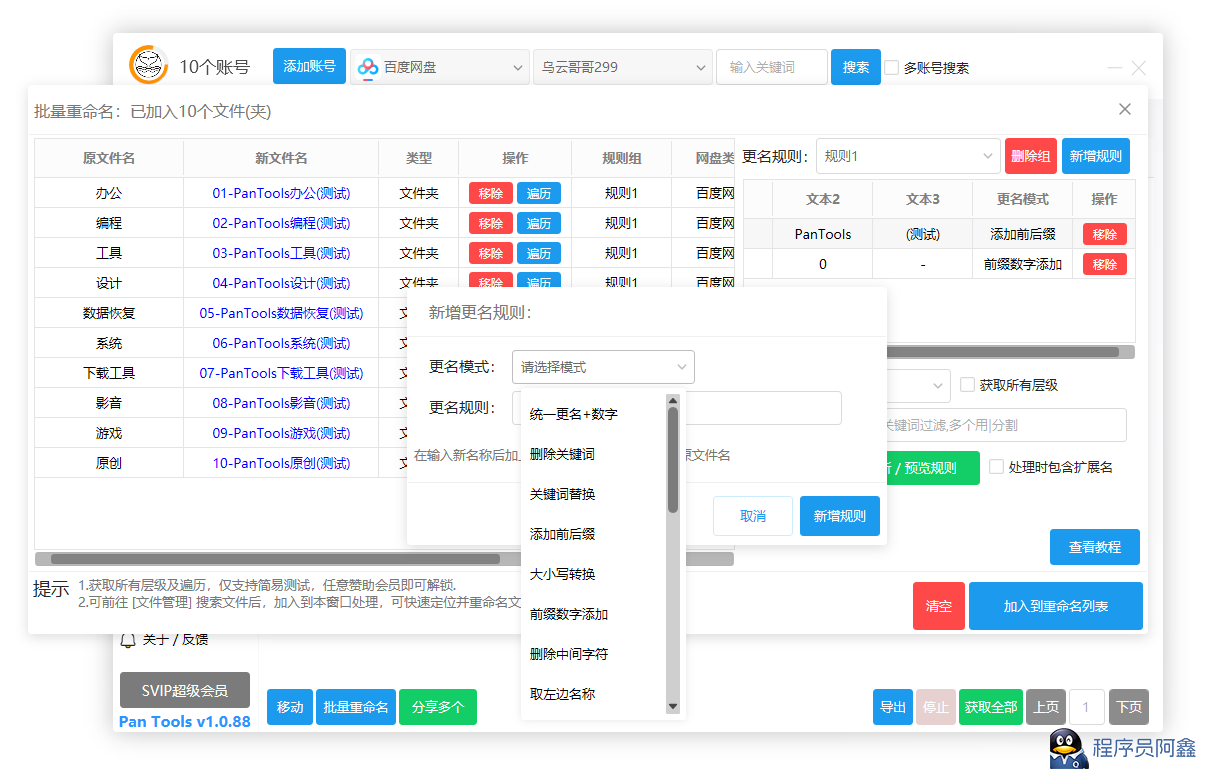Click 遍历 for the 编程 folder
Screen dimensions: 1210x779
point(539,223)
